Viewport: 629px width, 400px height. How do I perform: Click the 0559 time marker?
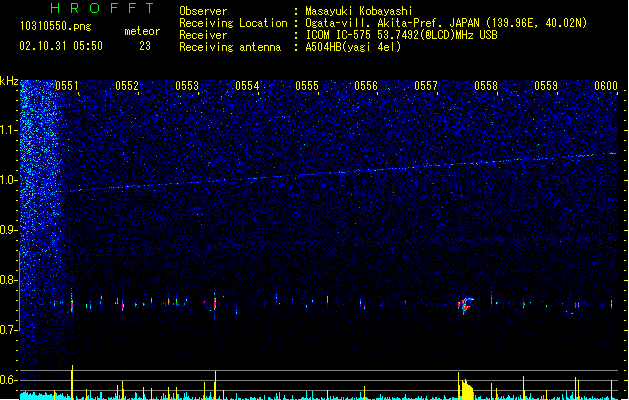pos(546,86)
